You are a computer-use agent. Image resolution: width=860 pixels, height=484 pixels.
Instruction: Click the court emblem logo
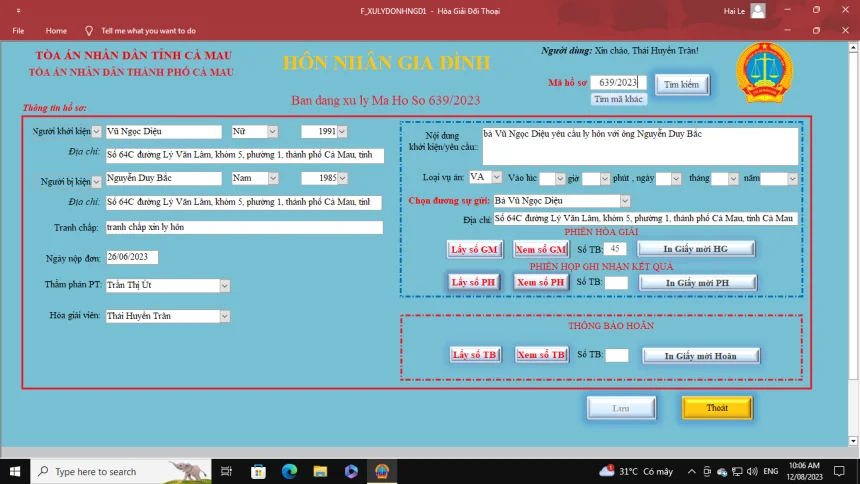coord(763,73)
